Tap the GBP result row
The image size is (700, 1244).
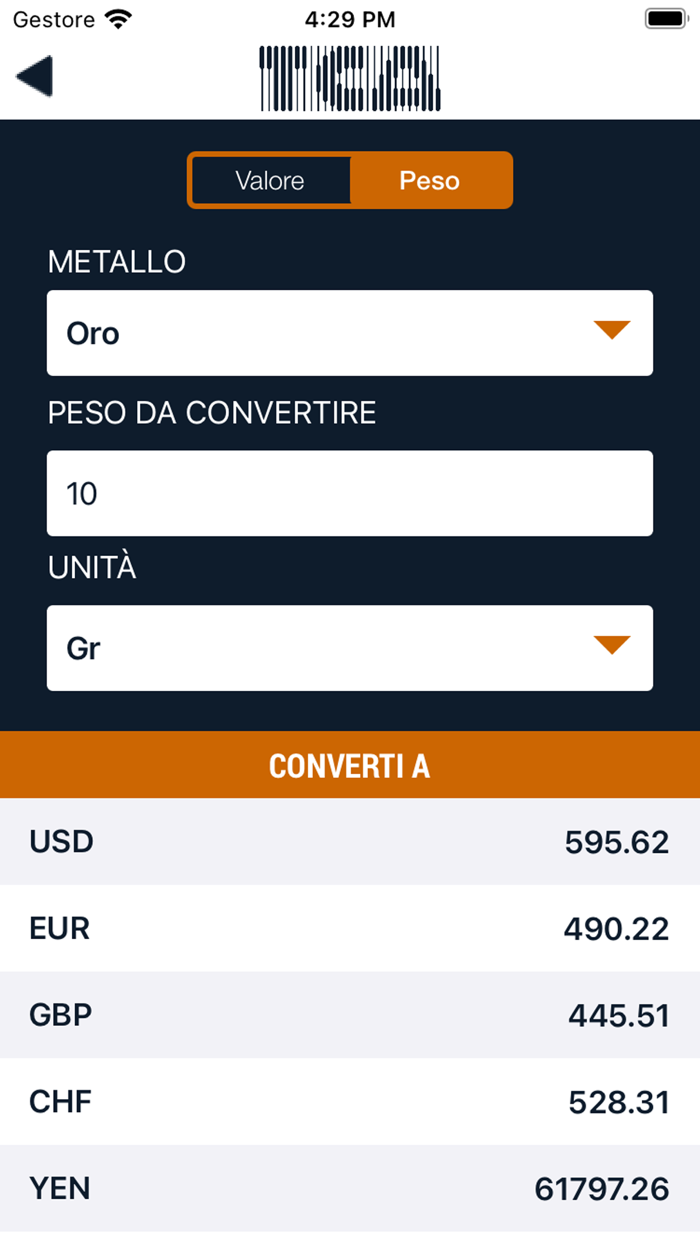(x=350, y=1015)
